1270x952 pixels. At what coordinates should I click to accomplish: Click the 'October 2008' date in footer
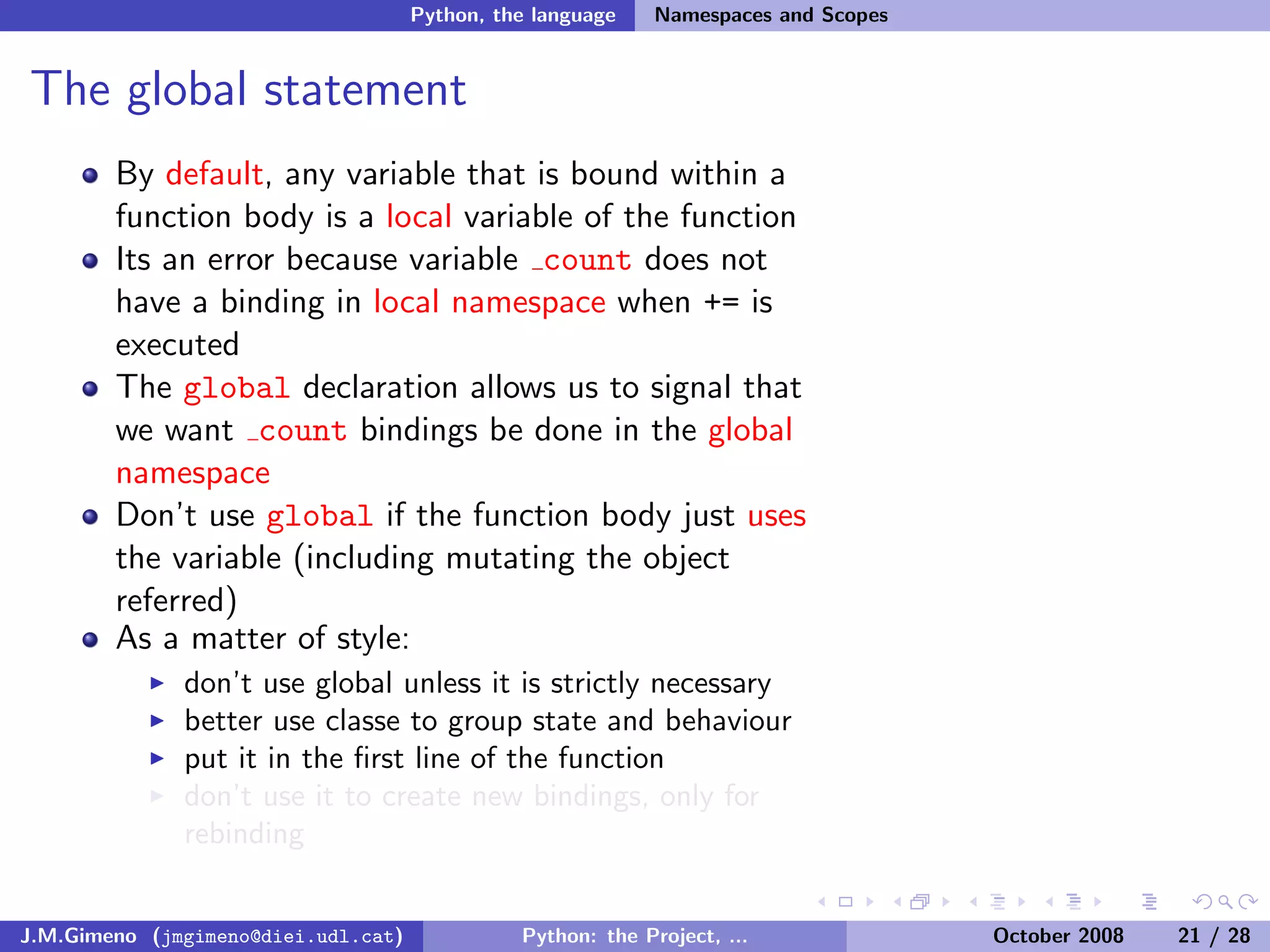[x=1058, y=935]
